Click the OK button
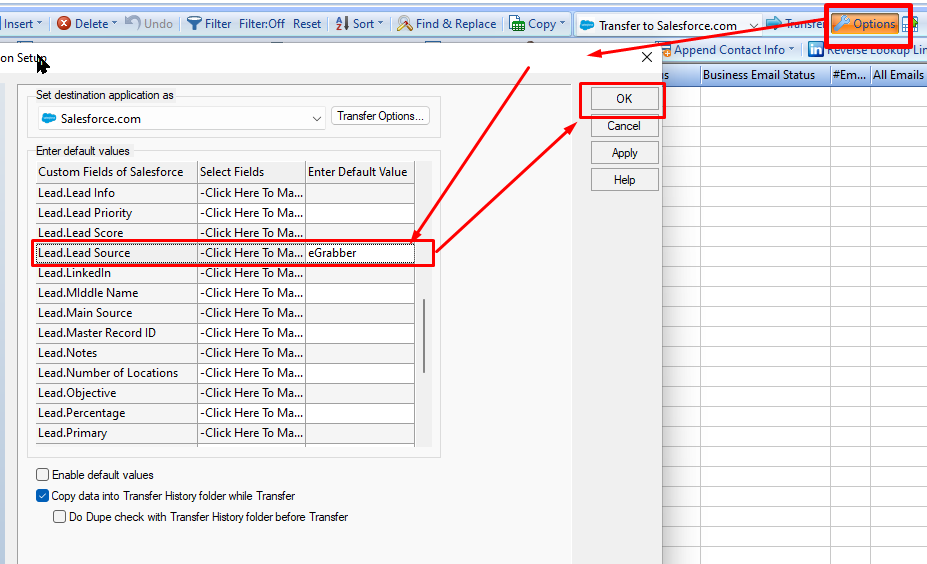The image size is (927, 564). click(624, 99)
